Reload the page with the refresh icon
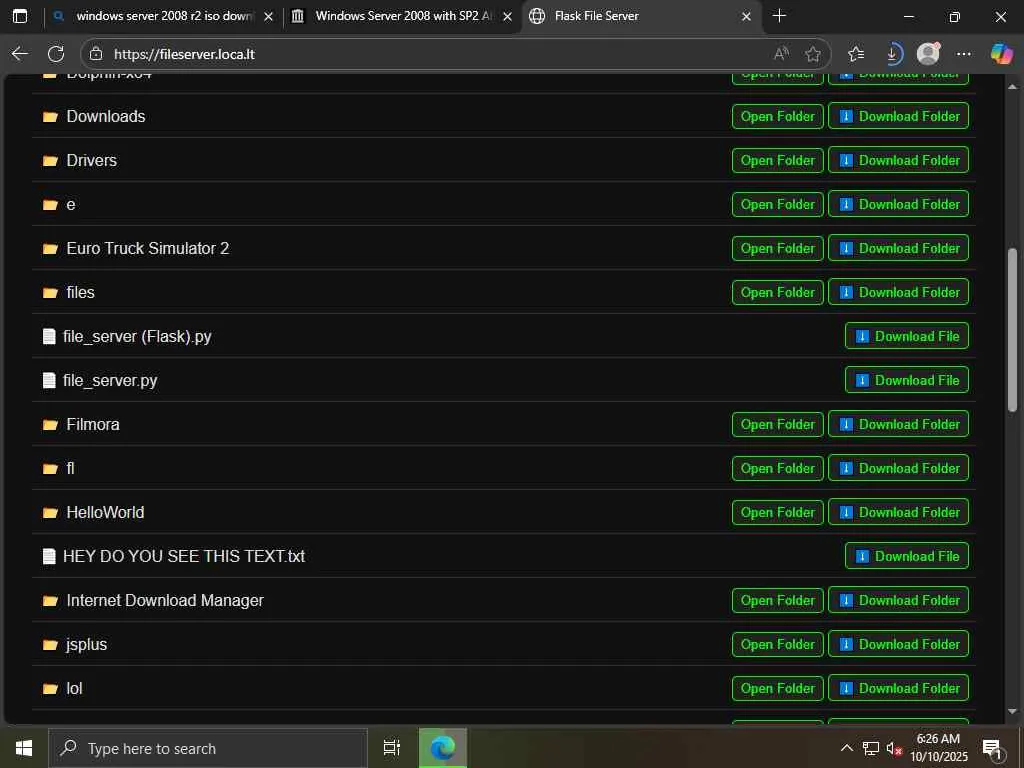The image size is (1024, 768). (x=56, y=54)
